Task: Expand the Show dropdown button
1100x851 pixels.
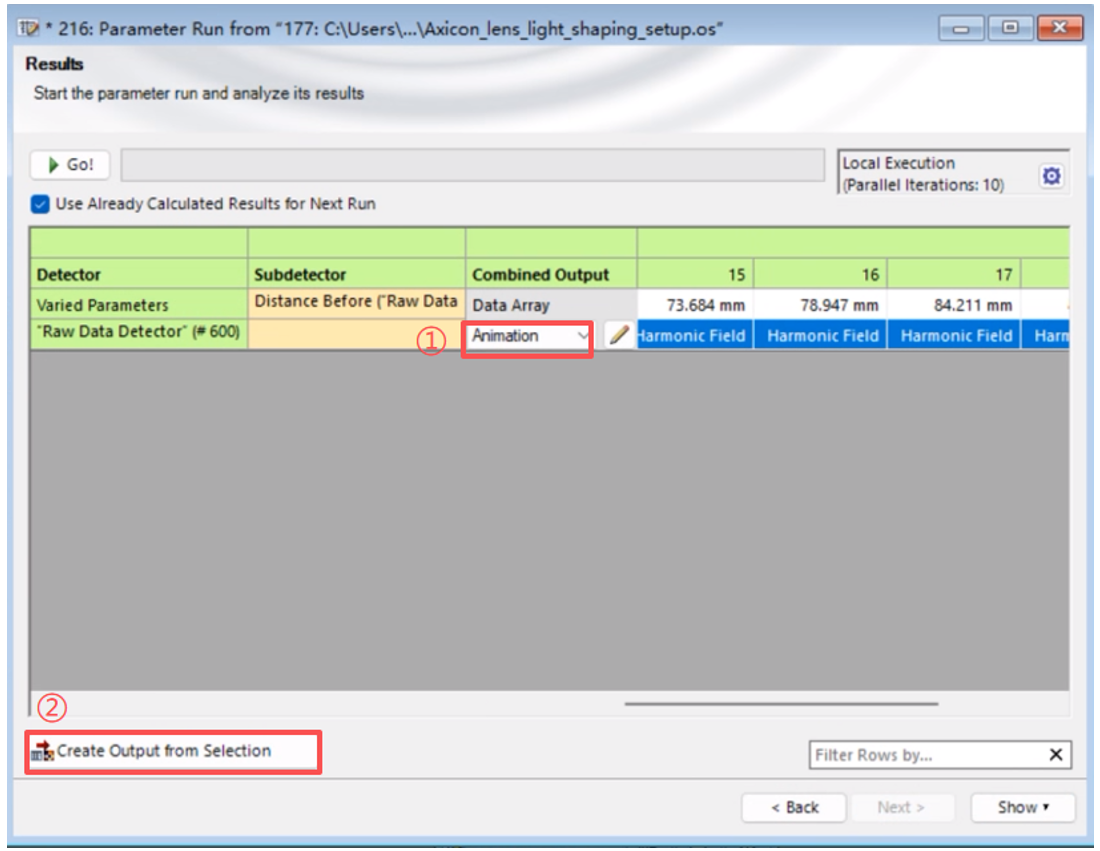Action: pyautogui.click(x=1023, y=807)
